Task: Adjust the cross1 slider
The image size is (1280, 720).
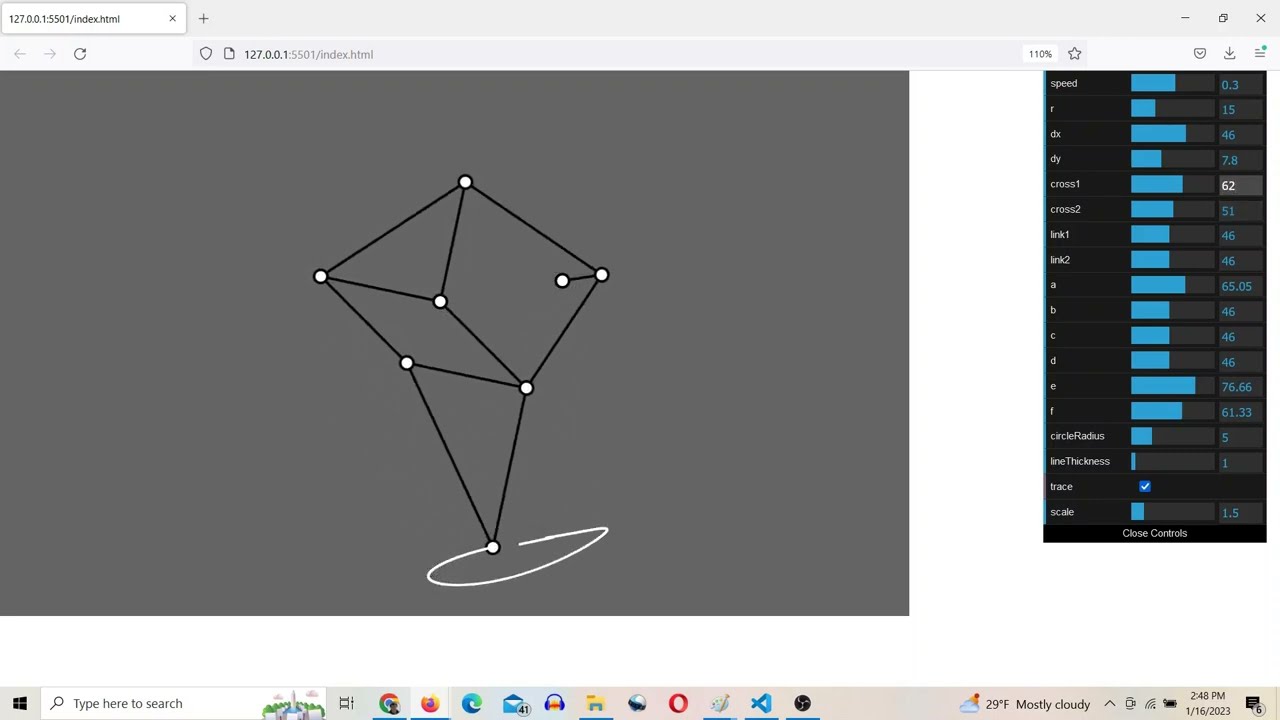Action: click(x=1173, y=184)
